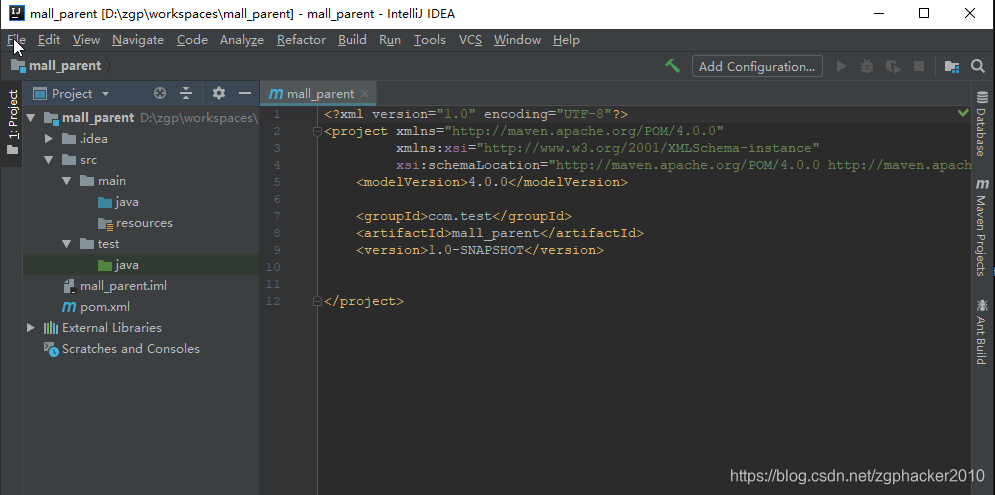Open the Ant Build tool window
Screen dimensions: 995x495
pyautogui.click(x=982, y=331)
